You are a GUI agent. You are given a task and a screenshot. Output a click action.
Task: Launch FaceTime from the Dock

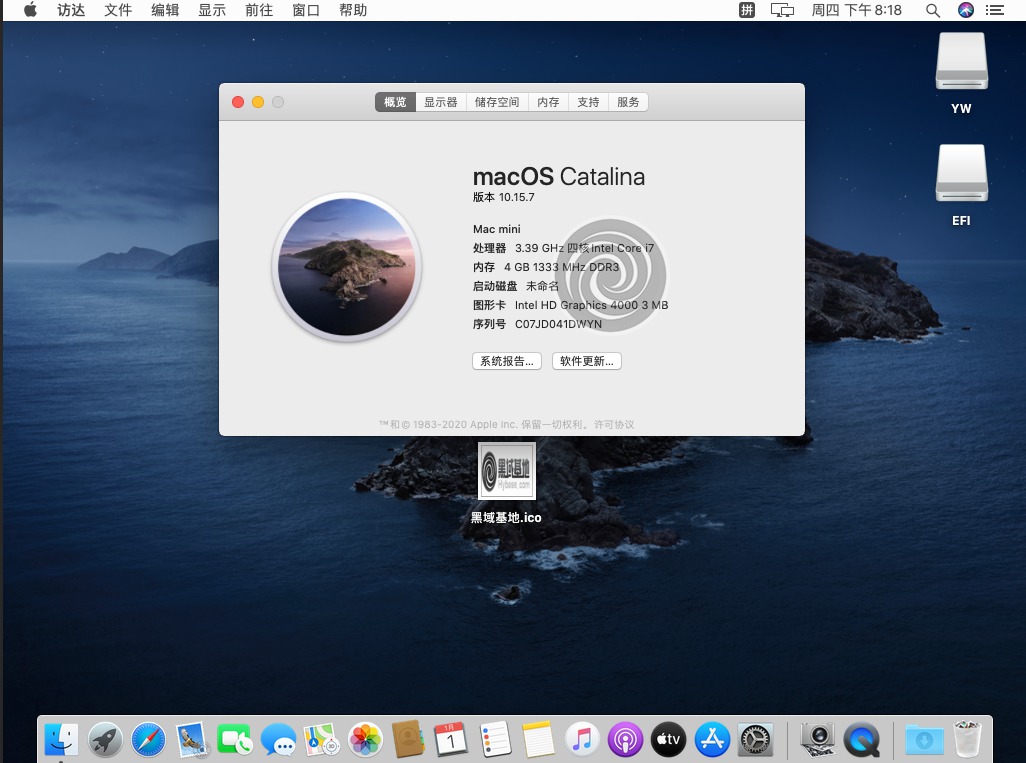coord(234,740)
